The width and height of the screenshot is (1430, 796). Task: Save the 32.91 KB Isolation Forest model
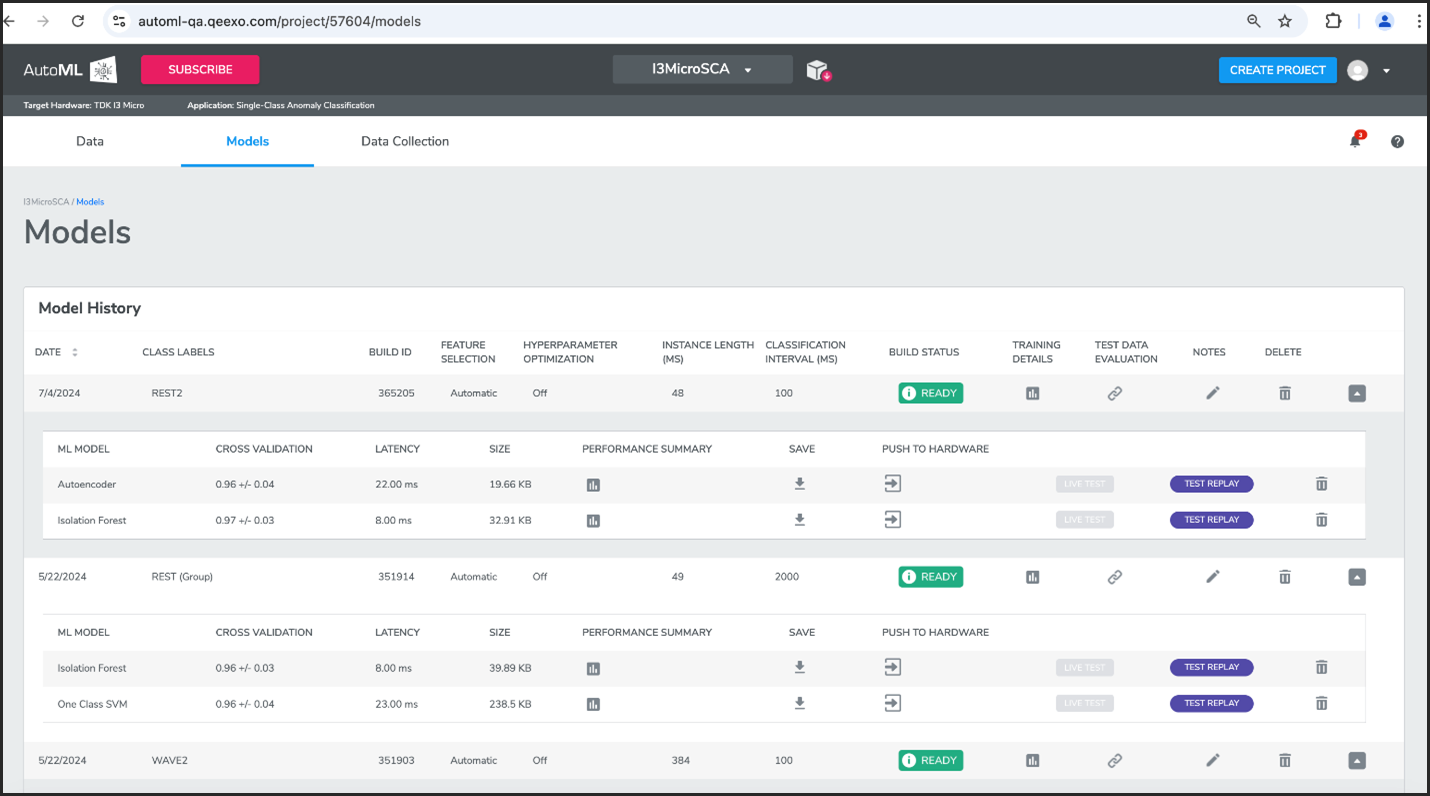(x=800, y=520)
